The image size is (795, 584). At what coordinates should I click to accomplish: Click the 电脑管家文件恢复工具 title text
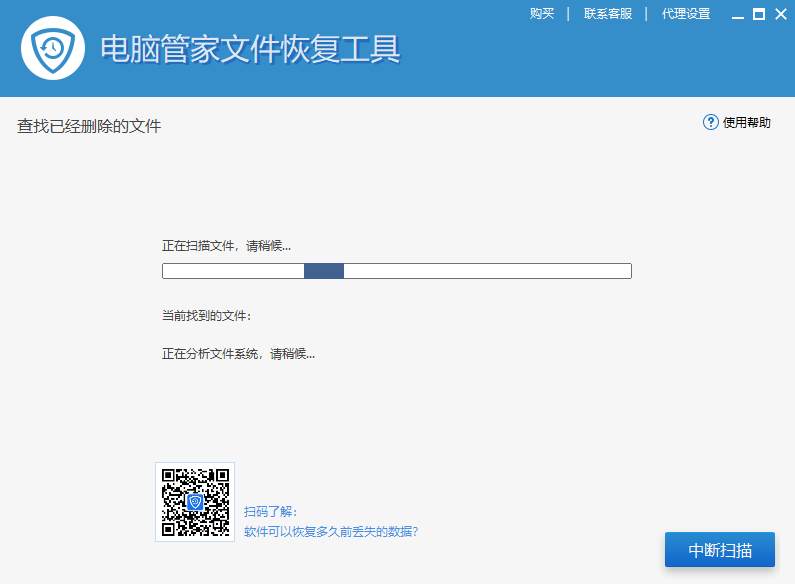250,49
